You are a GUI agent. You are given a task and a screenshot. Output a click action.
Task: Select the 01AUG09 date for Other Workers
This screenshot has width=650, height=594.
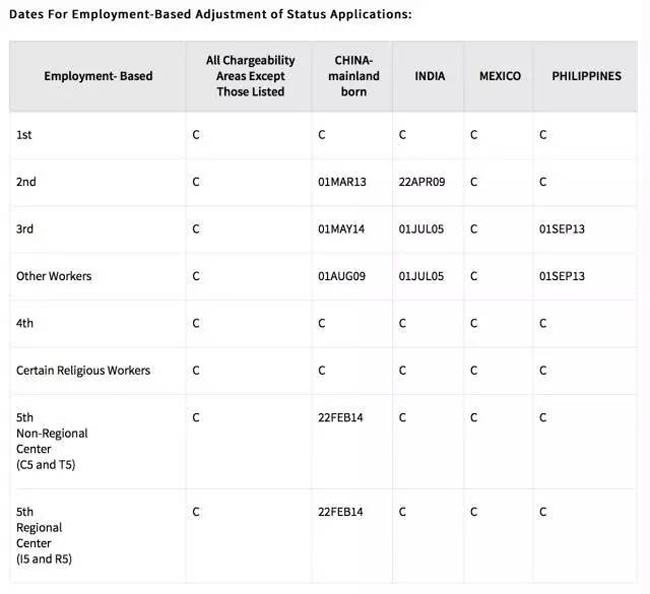pyautogui.click(x=342, y=276)
